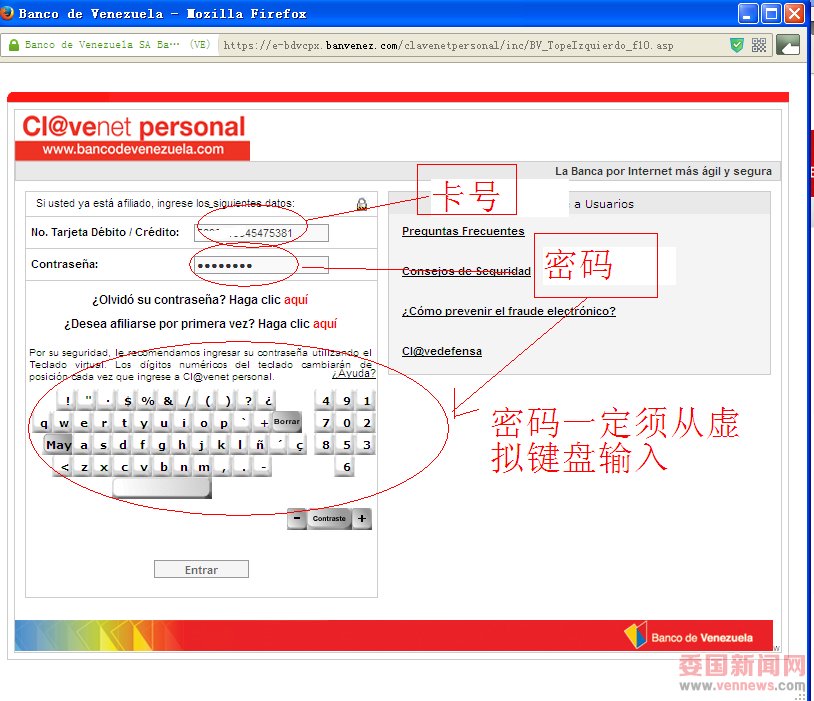This screenshot has width=814, height=701.
Task: Focus the Contraseña password field
Action: [x=261, y=265]
